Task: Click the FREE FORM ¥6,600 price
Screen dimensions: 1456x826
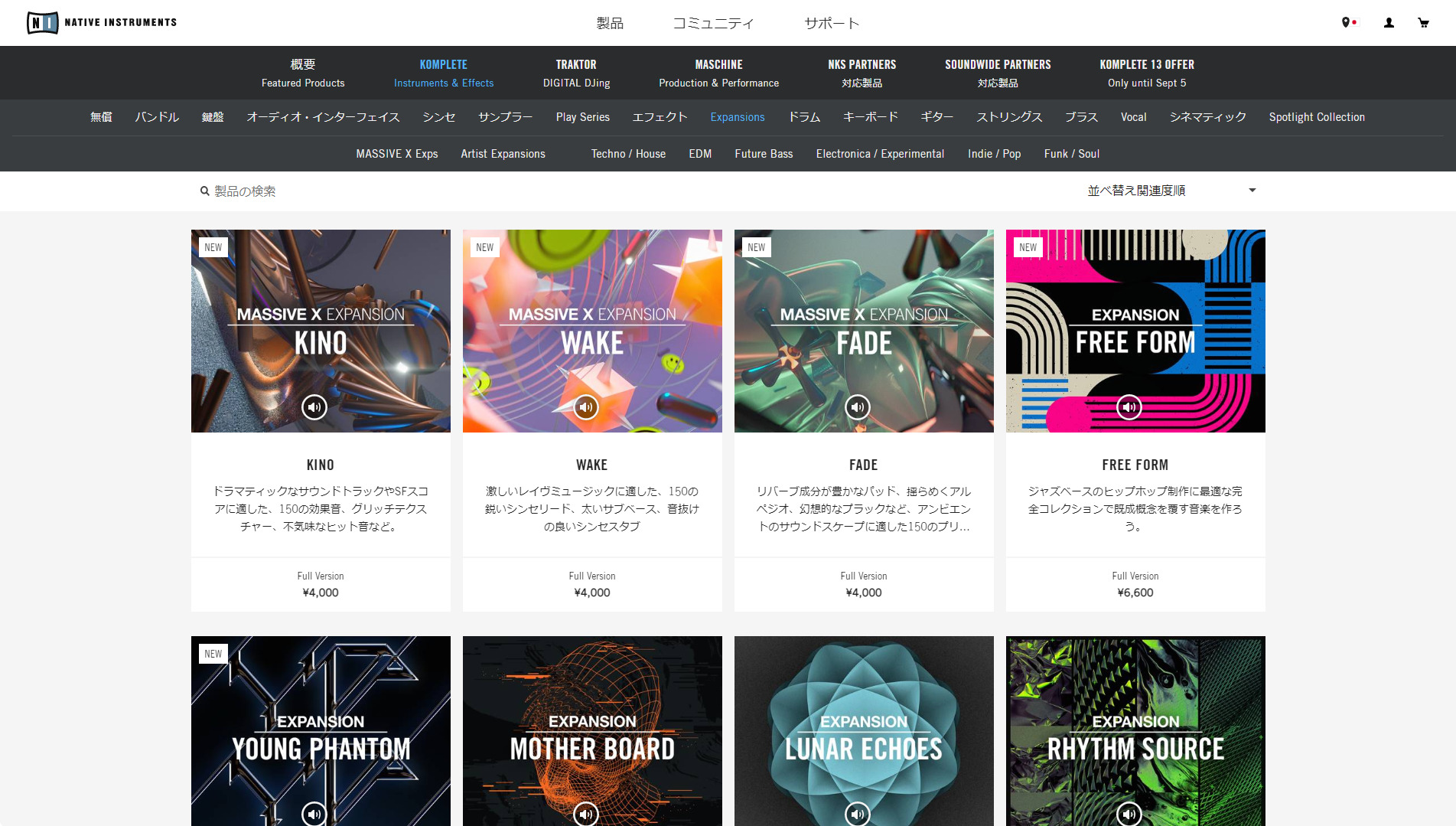Action: pyautogui.click(x=1135, y=593)
